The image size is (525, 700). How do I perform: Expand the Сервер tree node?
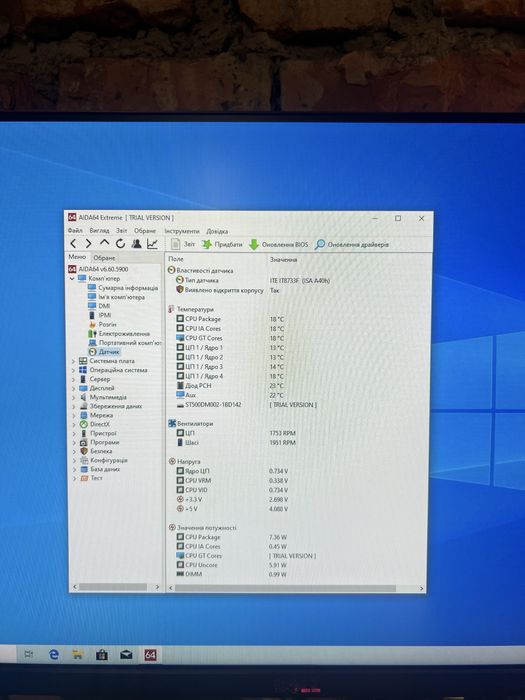(x=74, y=379)
